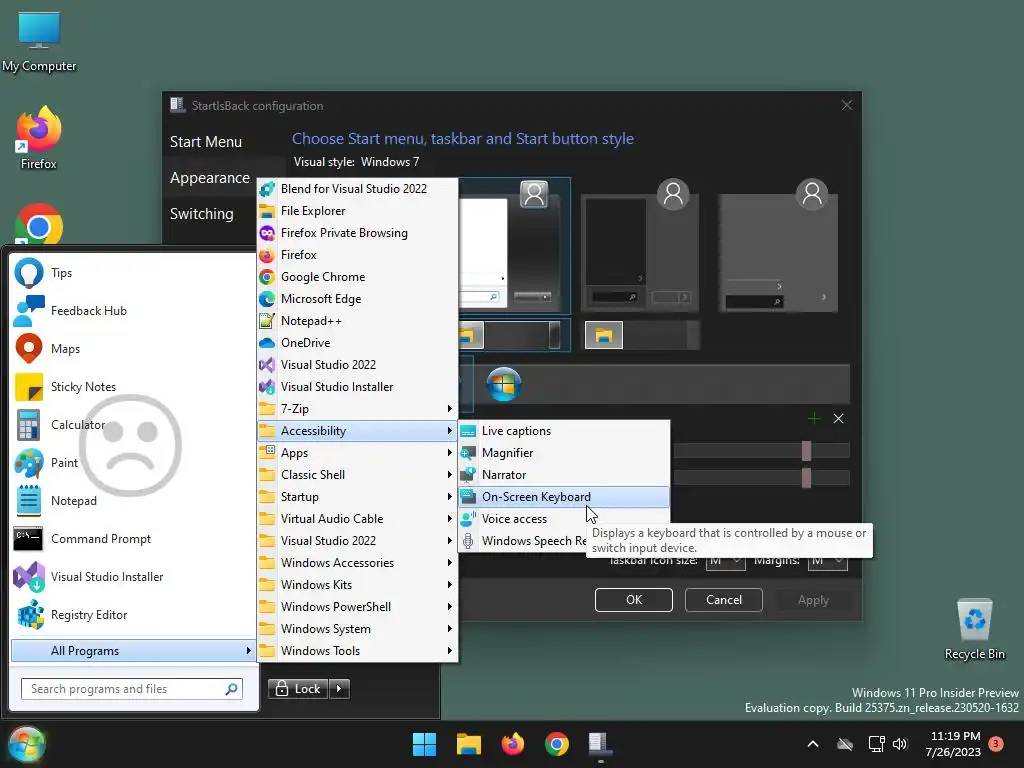Launch the Voice access icon
Image resolution: width=1024 pixels, height=768 pixels.
468,519
